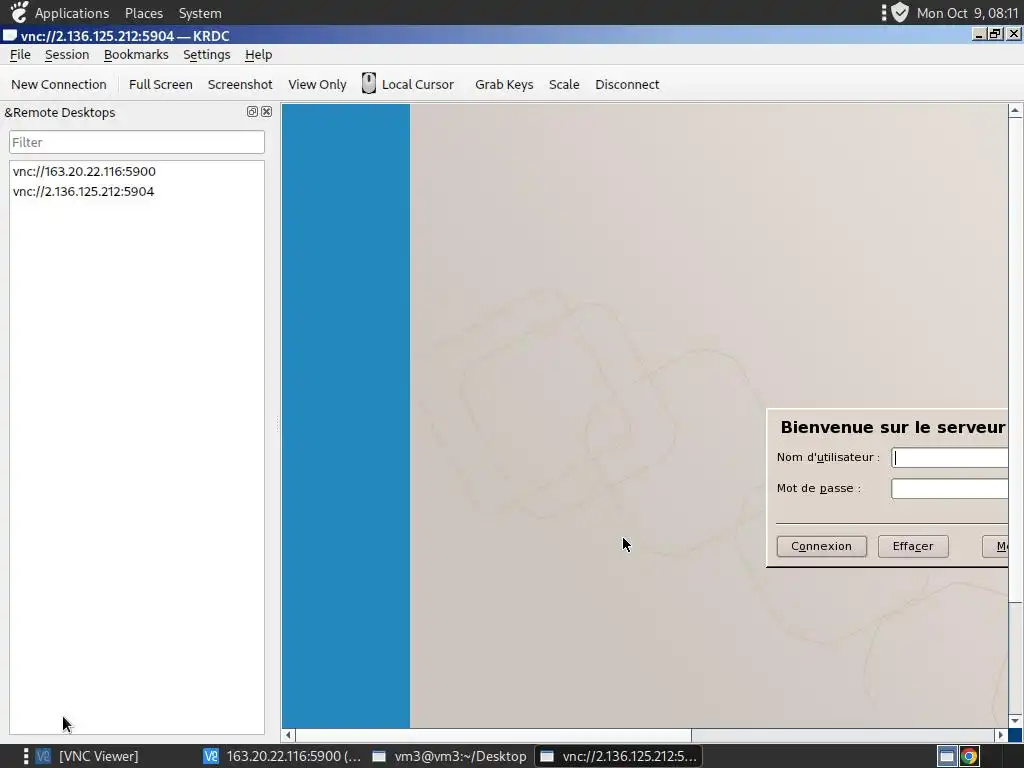Click the show desktop icon in bottom panel
This screenshot has height=768, width=1024.
pyautogui.click(x=946, y=756)
